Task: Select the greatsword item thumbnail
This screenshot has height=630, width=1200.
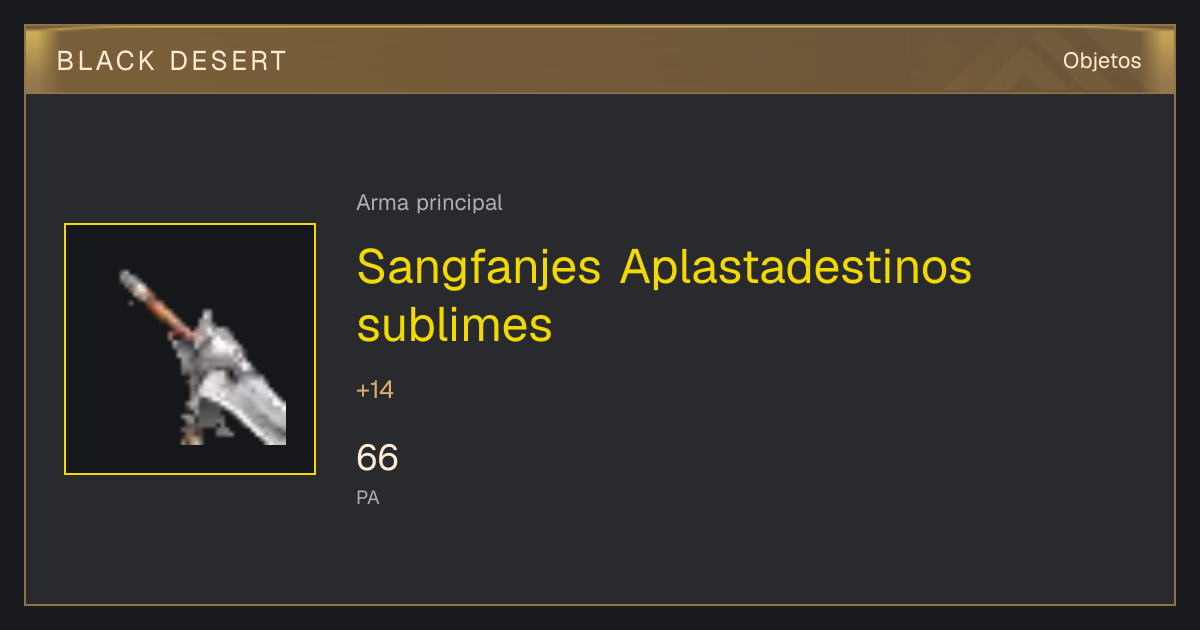Action: tap(190, 349)
